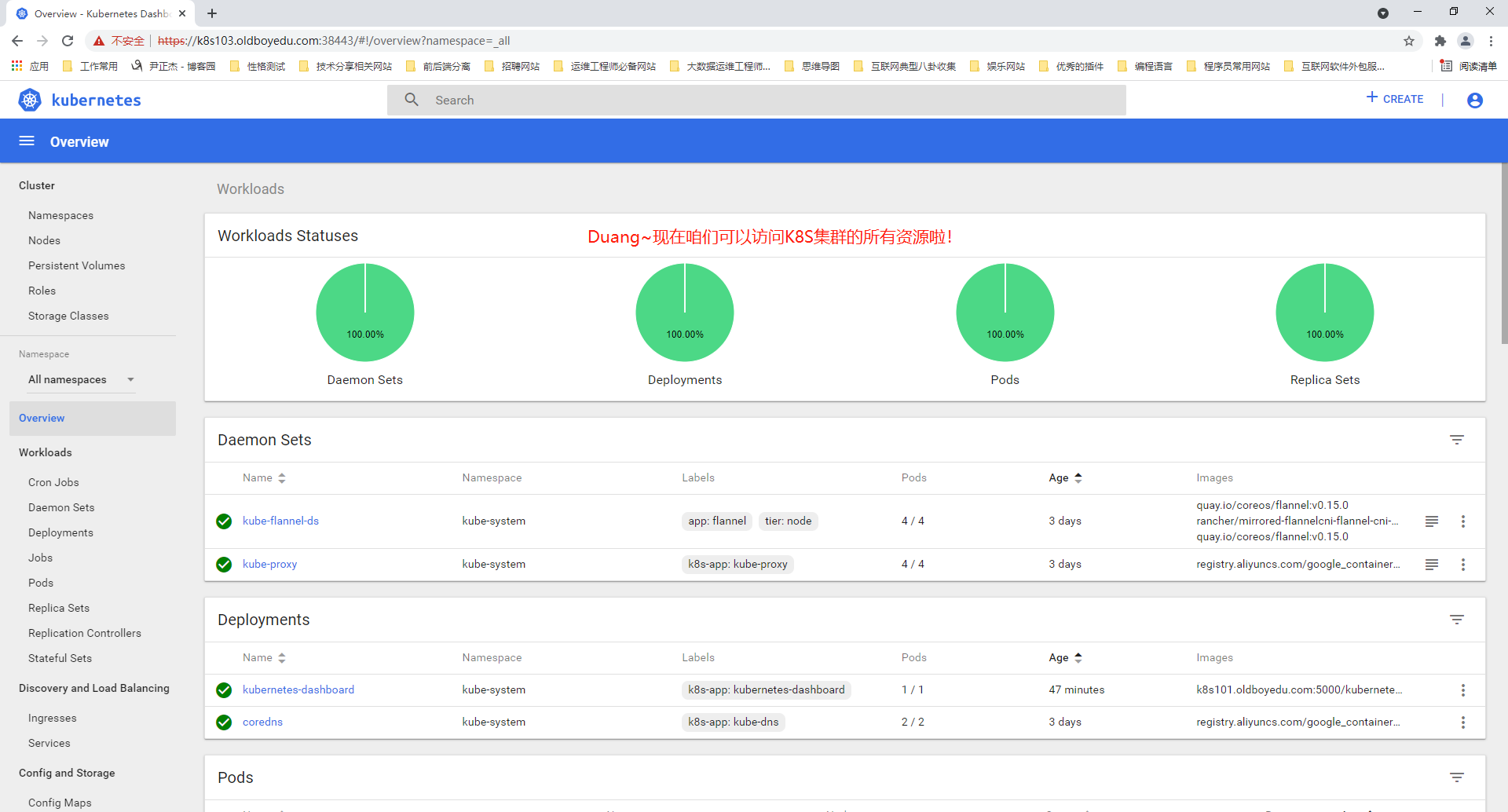The height and width of the screenshot is (812, 1508).
Task: Open the Deployments filter icon
Action: (1456, 620)
